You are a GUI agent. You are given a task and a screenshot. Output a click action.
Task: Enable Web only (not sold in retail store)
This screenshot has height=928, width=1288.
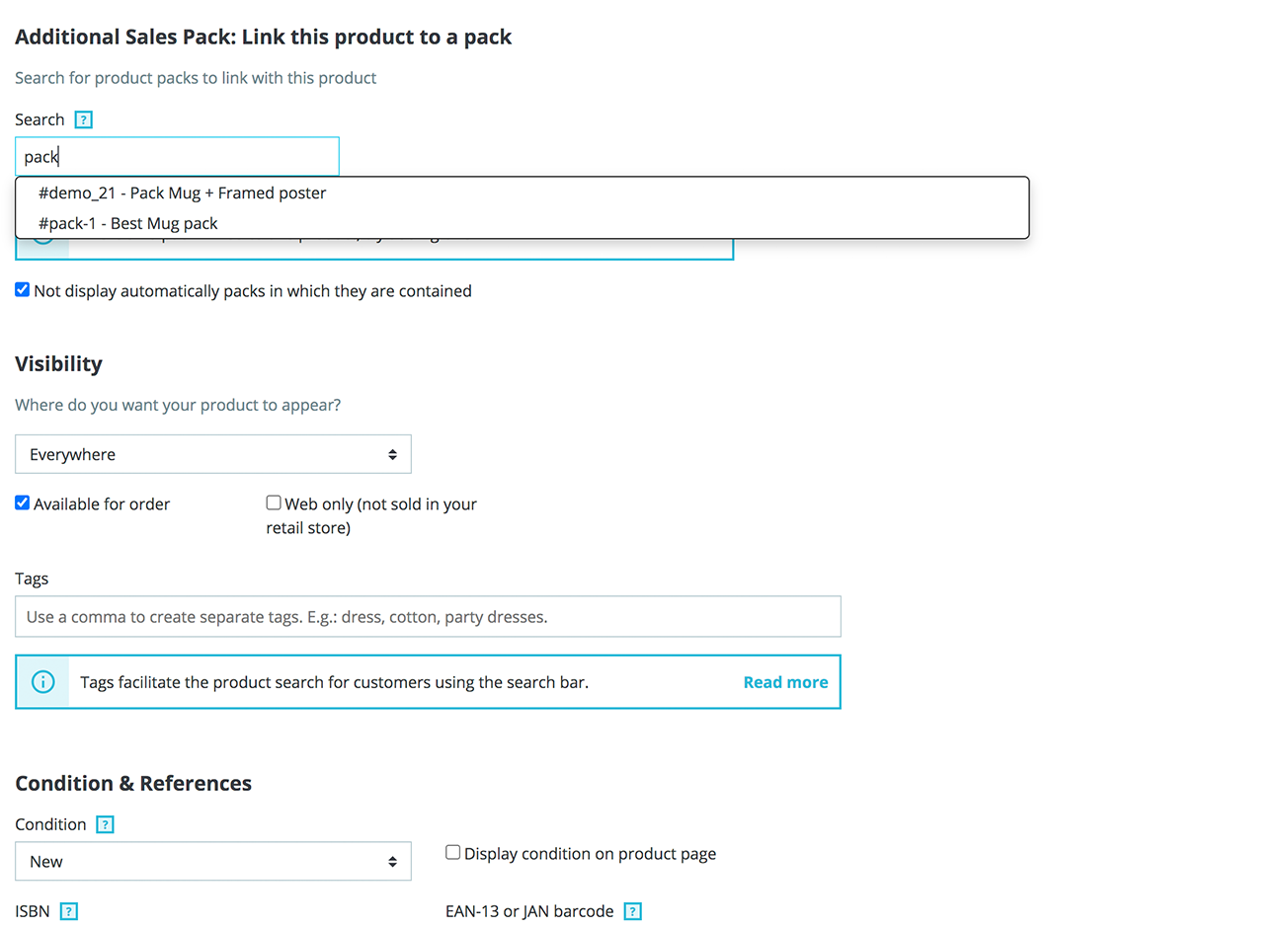[x=274, y=503]
